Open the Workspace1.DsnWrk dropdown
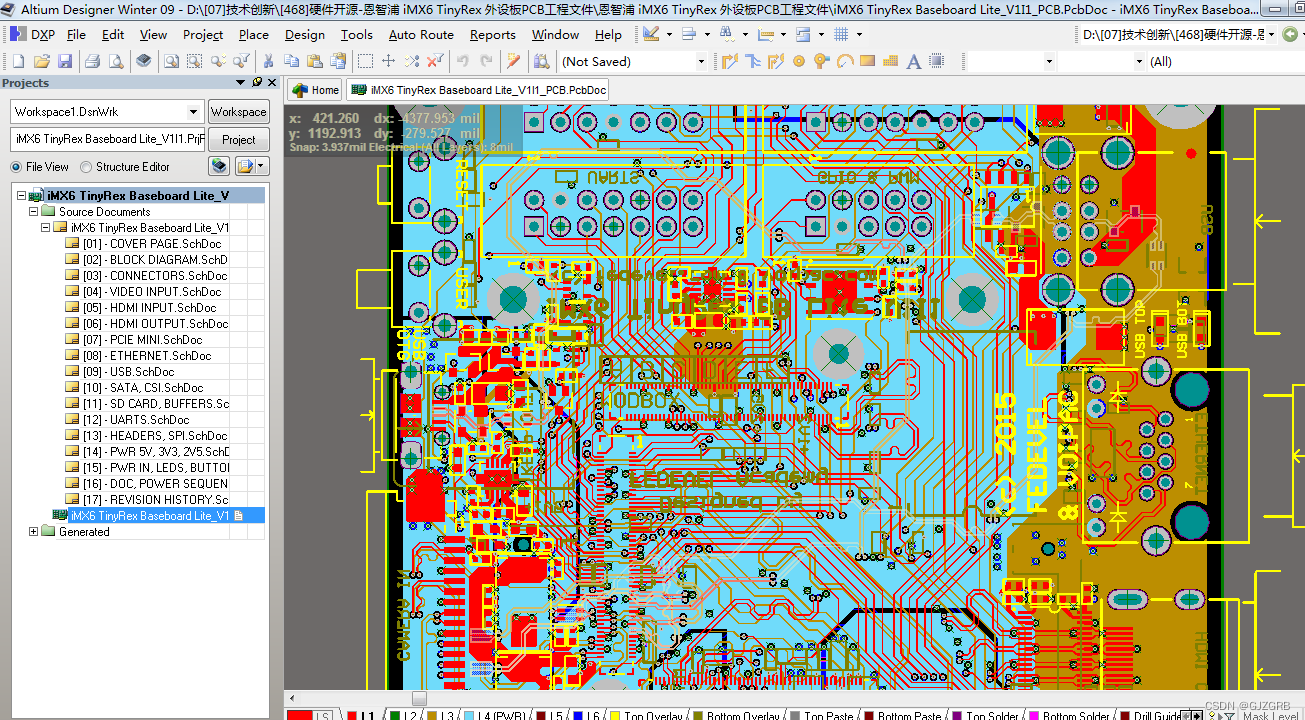Viewport: 1305px width, 720px height. pos(193,111)
